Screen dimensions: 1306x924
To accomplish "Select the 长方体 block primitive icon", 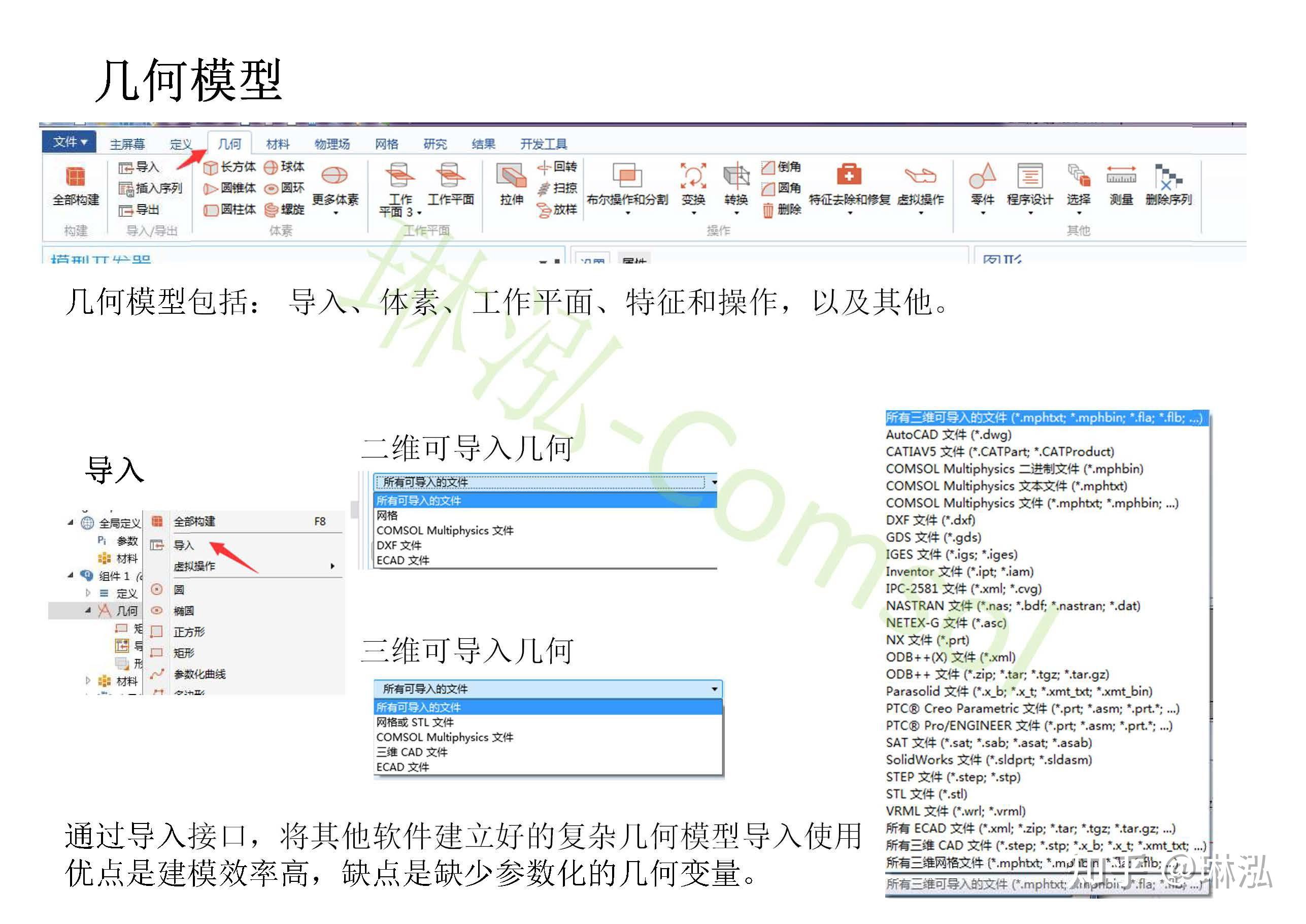I will 211,167.
